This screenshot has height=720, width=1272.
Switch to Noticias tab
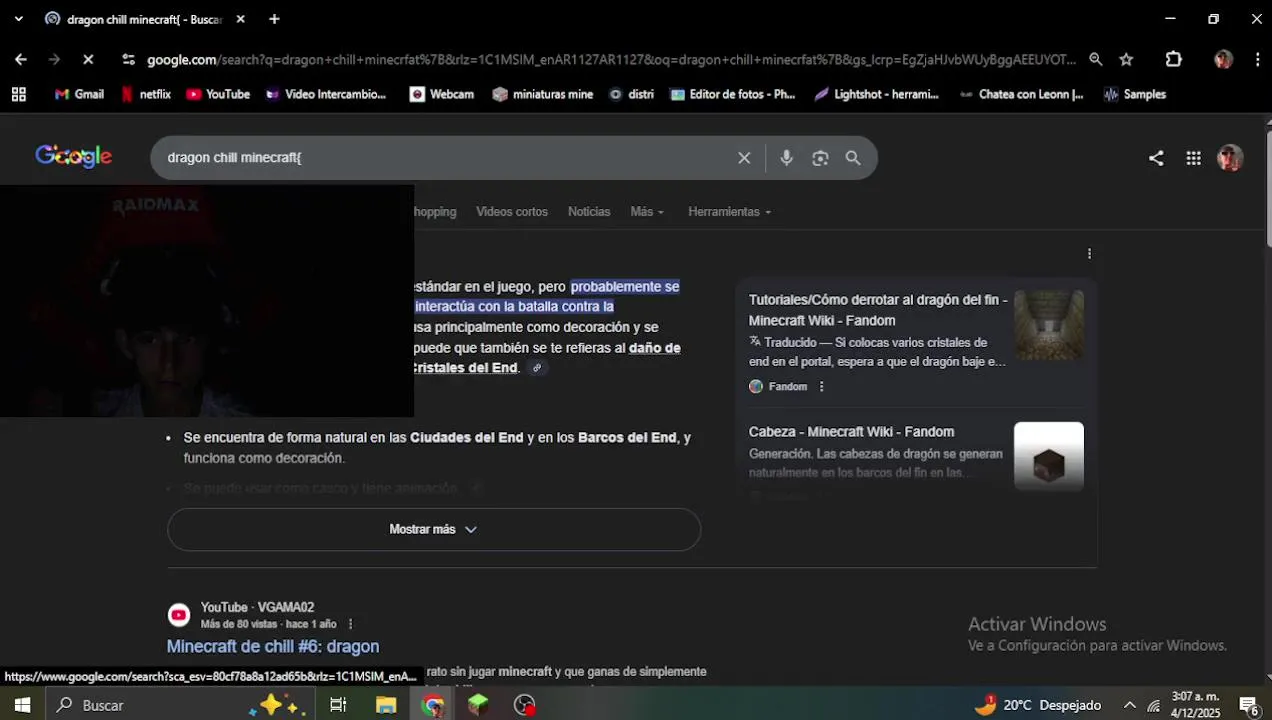point(589,212)
